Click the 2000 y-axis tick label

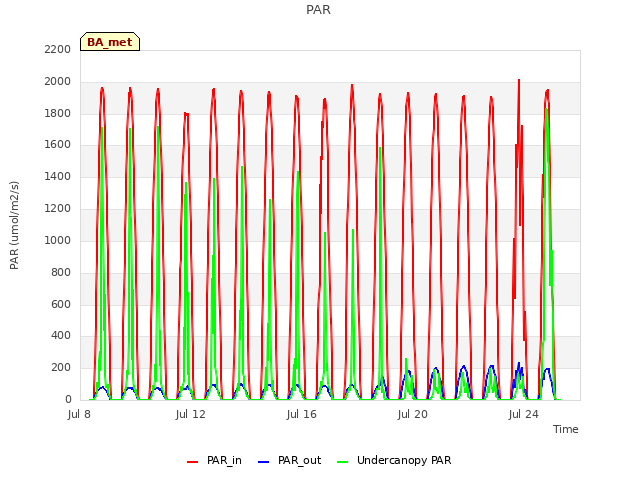pyautogui.click(x=58, y=82)
